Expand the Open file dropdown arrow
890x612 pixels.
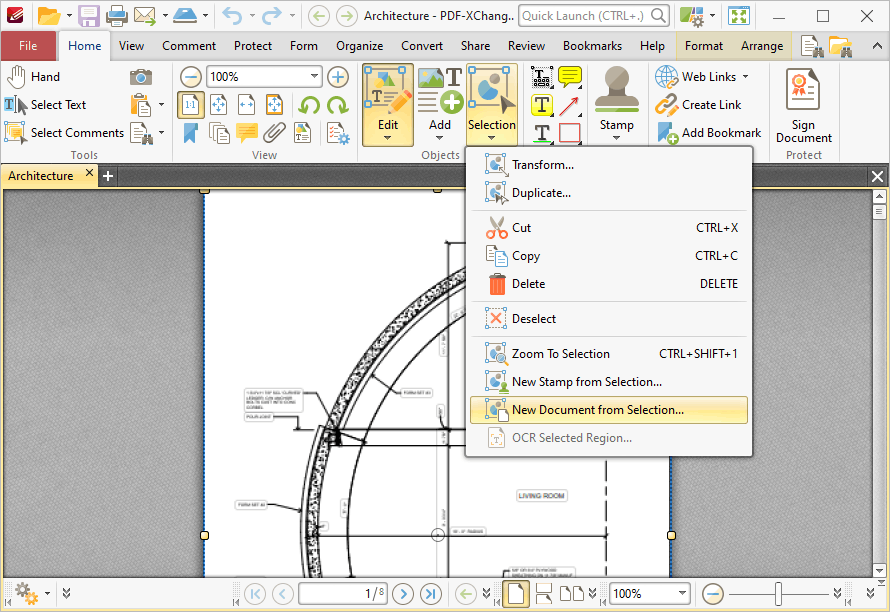pos(69,16)
